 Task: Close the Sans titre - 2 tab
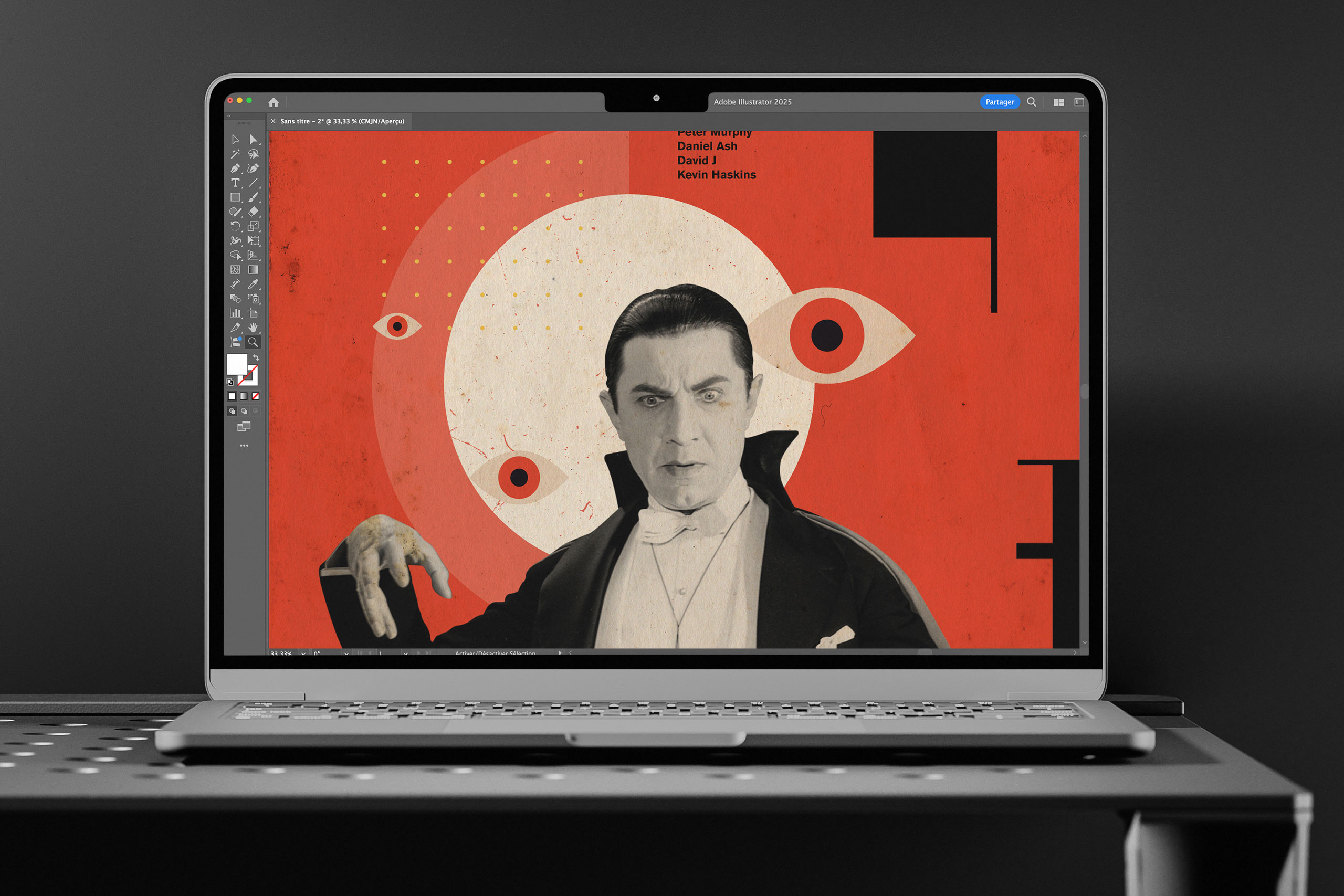273,121
